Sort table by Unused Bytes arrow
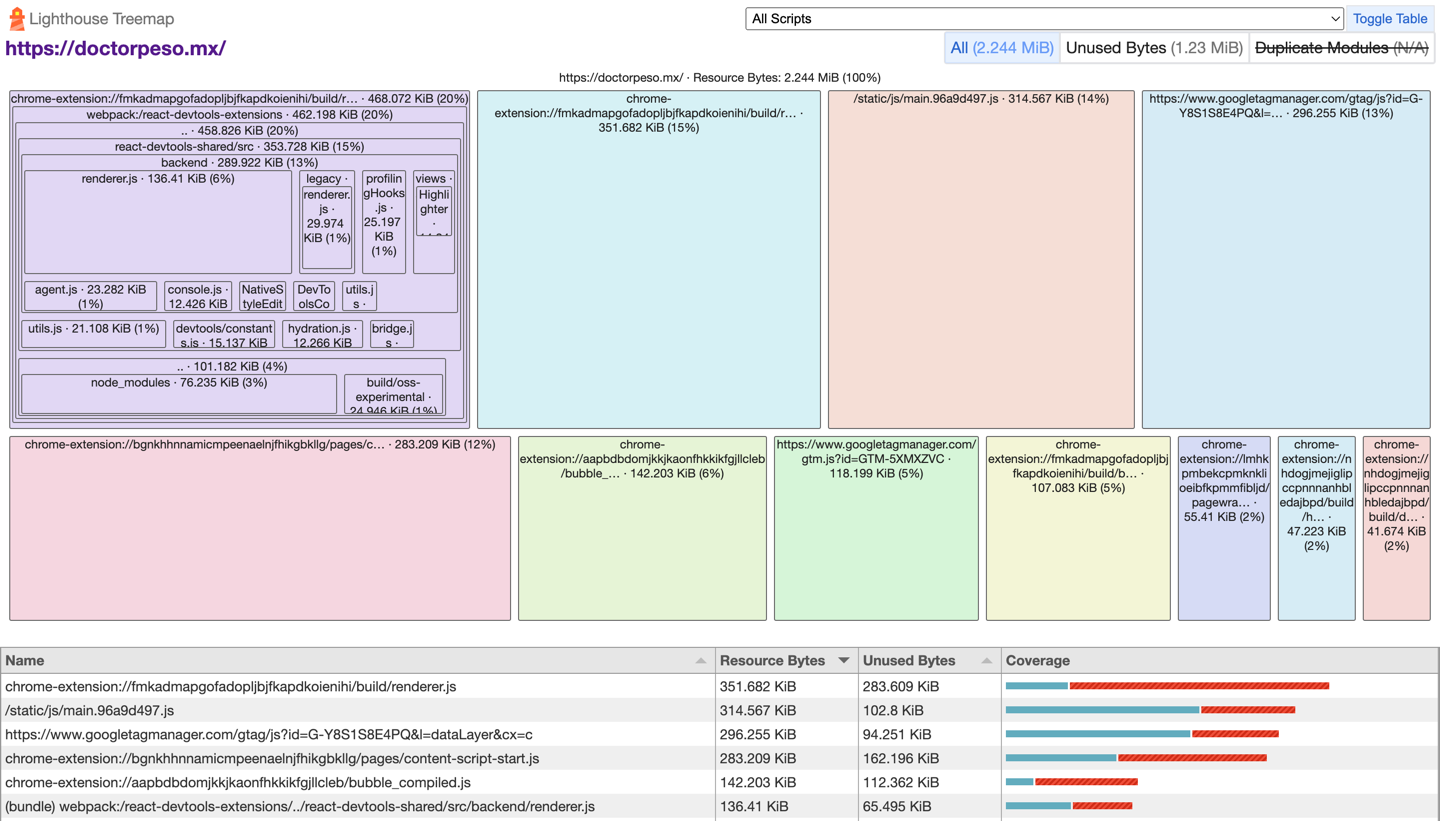Viewport: 1440px width, 821px height. tap(987, 661)
